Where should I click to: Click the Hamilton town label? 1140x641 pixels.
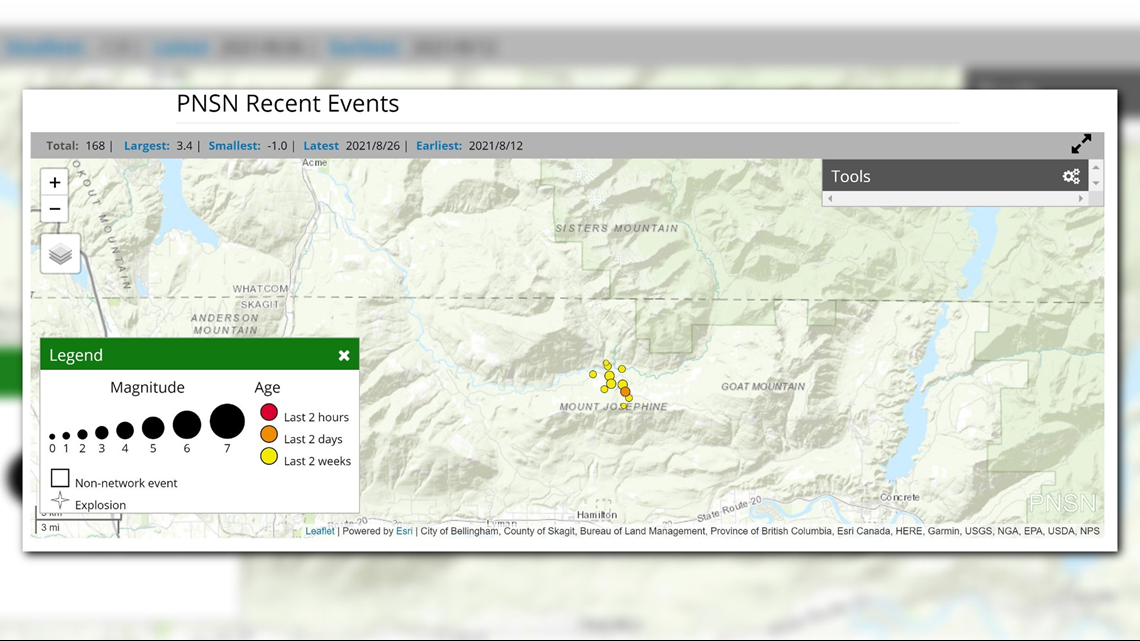coord(597,515)
